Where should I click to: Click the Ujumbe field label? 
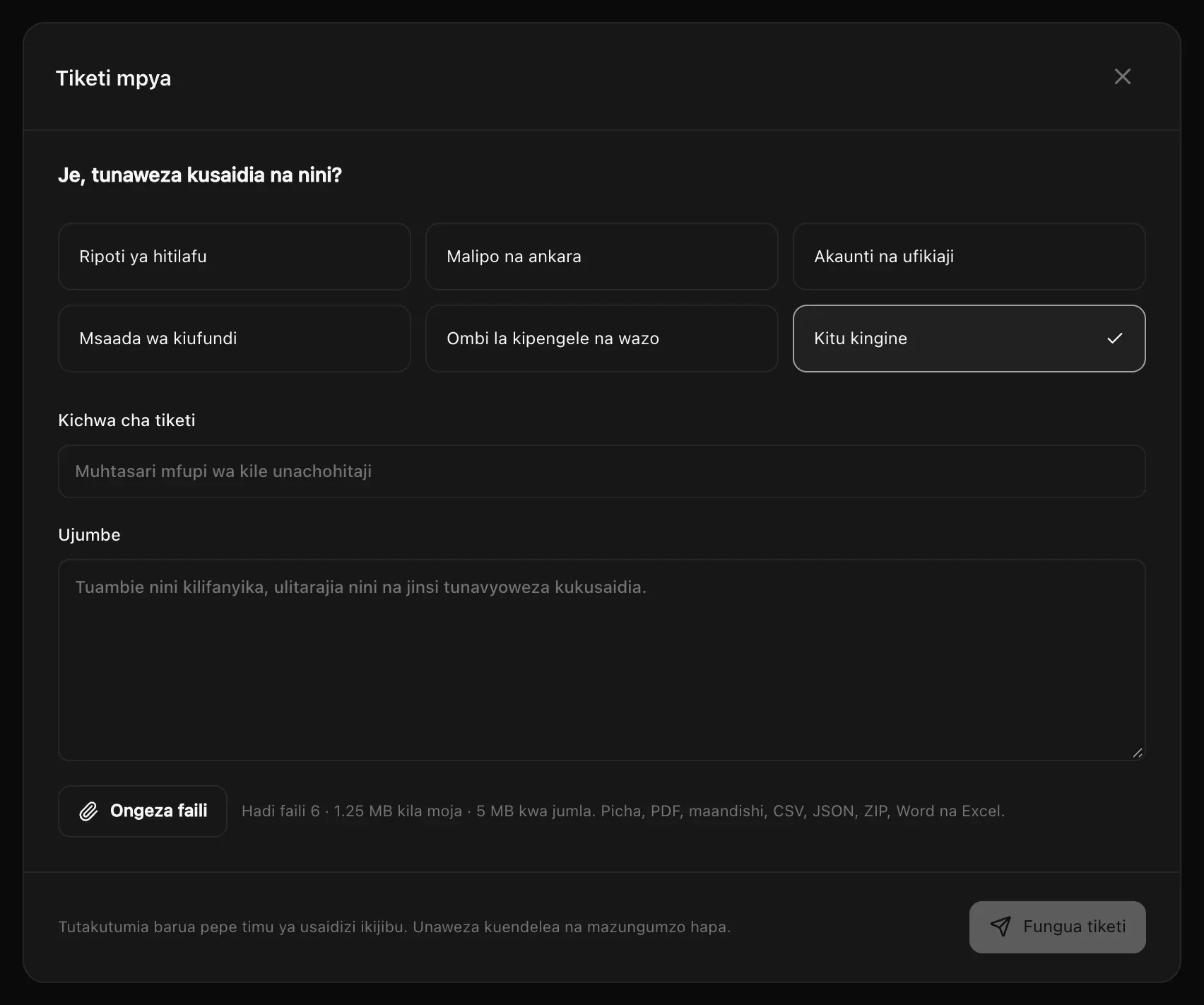pos(89,535)
